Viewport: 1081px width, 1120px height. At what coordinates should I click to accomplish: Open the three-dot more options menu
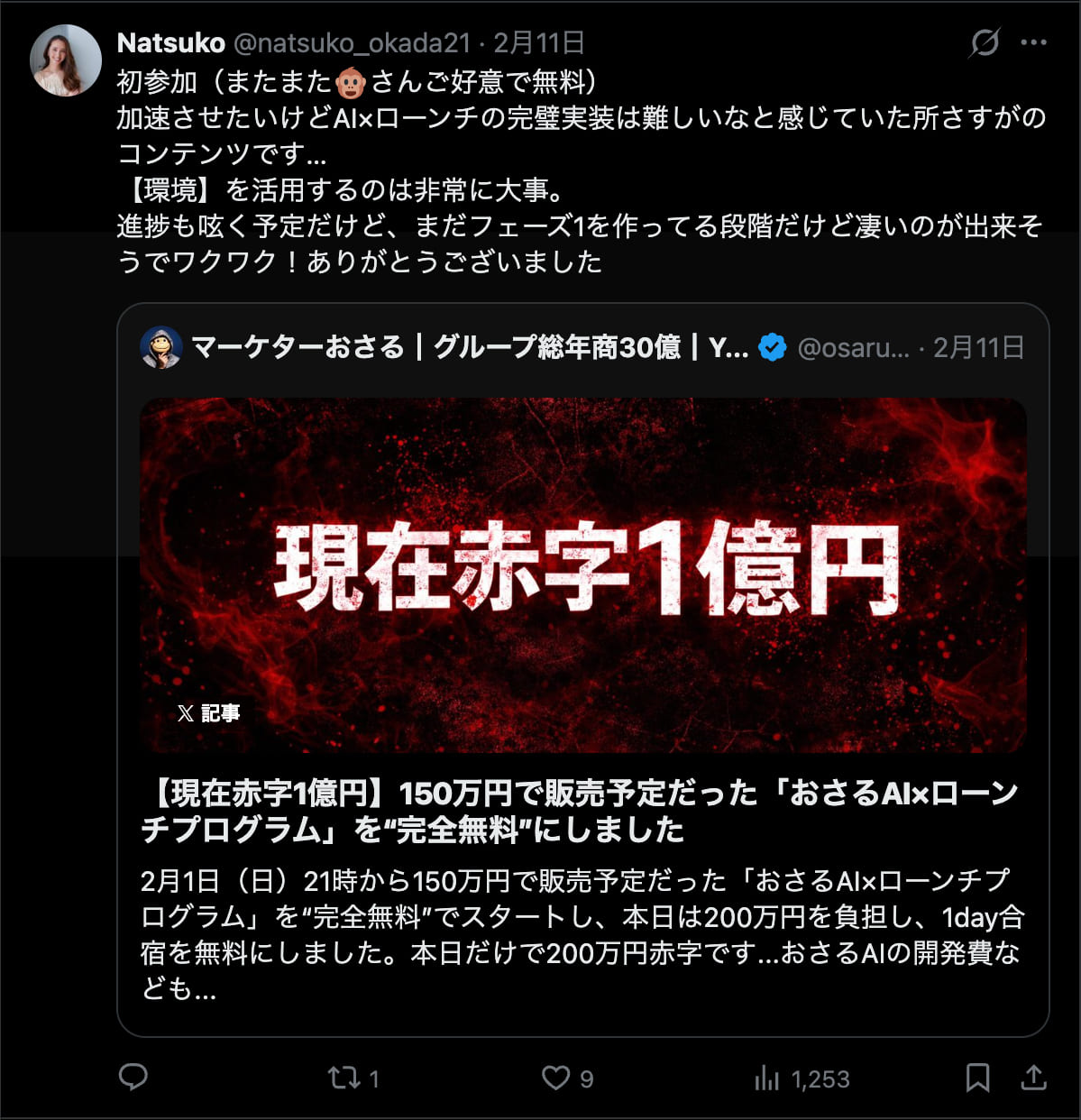pos(1033,42)
